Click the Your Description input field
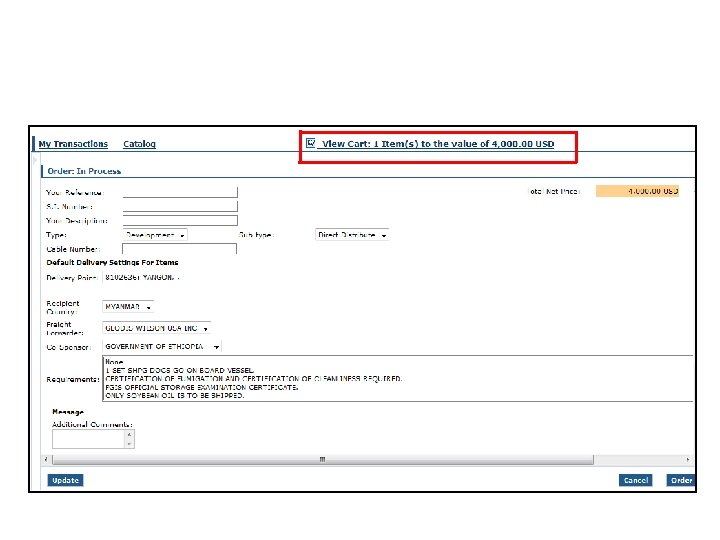This screenshot has width=720, height=540. [180, 220]
